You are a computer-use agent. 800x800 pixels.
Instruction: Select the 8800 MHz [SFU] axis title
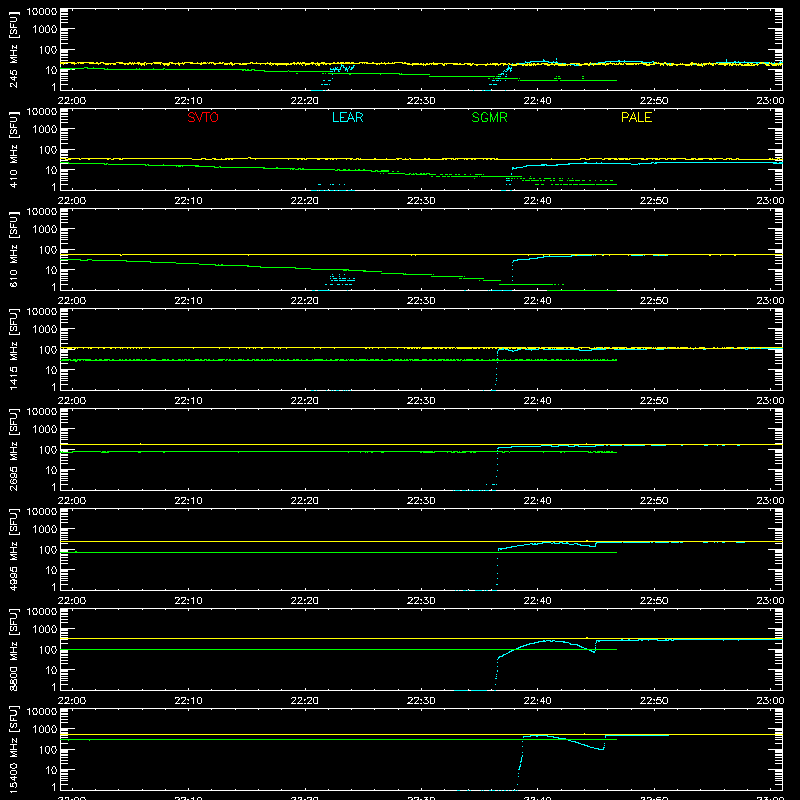coord(13,649)
